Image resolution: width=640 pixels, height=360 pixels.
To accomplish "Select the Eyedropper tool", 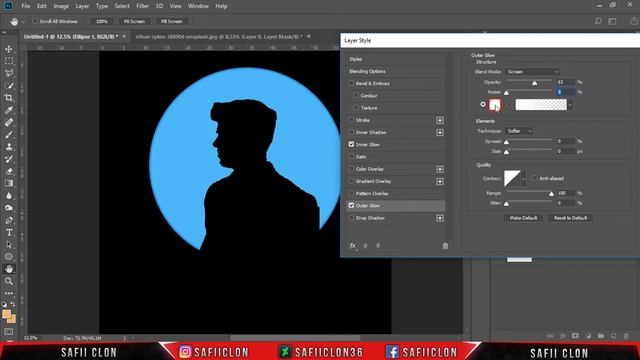I will click(9, 110).
